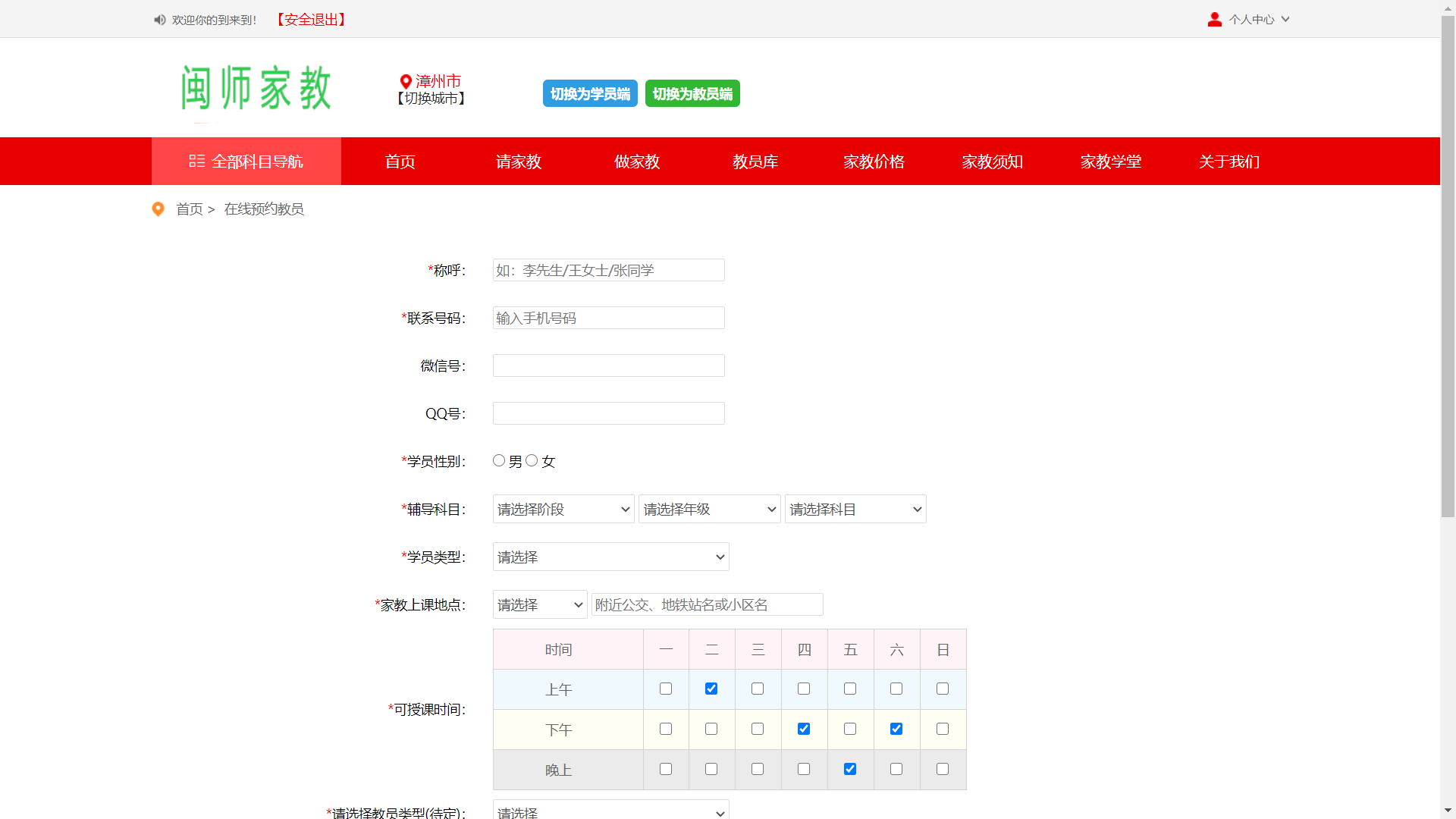The image size is (1456, 819).
Task: Click the speaker announcement icon
Action: pos(159,20)
